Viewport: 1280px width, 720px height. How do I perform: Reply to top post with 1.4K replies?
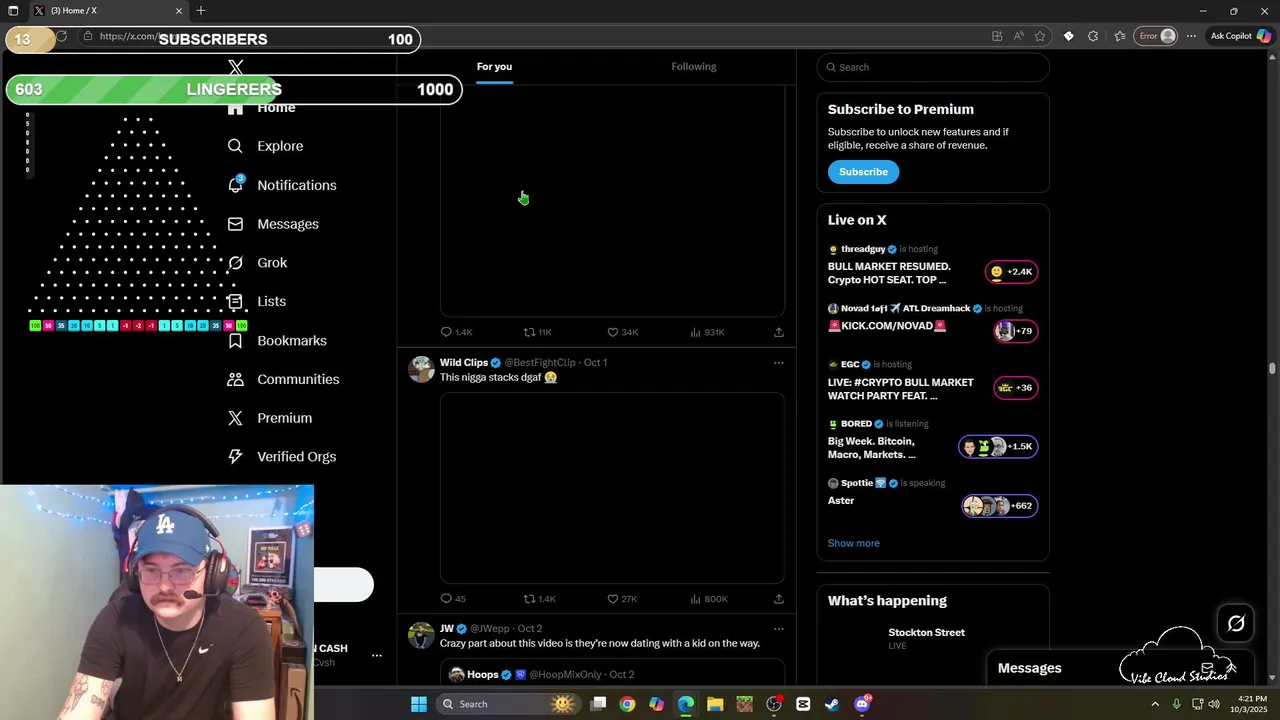pos(456,332)
